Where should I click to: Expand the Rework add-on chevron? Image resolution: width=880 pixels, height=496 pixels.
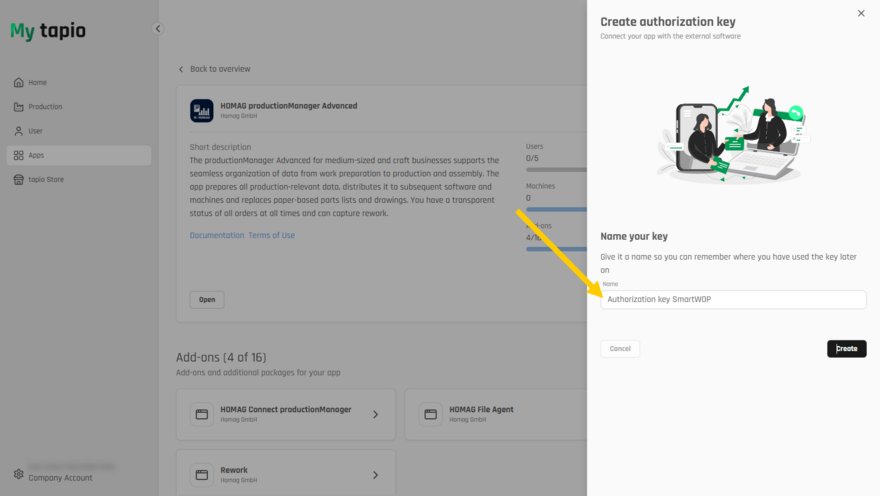click(x=375, y=475)
